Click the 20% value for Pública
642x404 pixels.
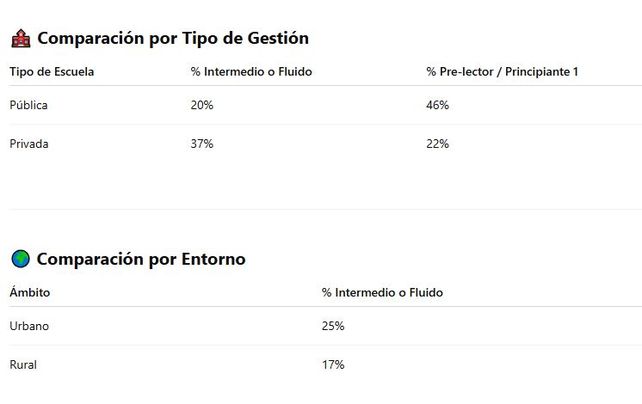[202, 105]
